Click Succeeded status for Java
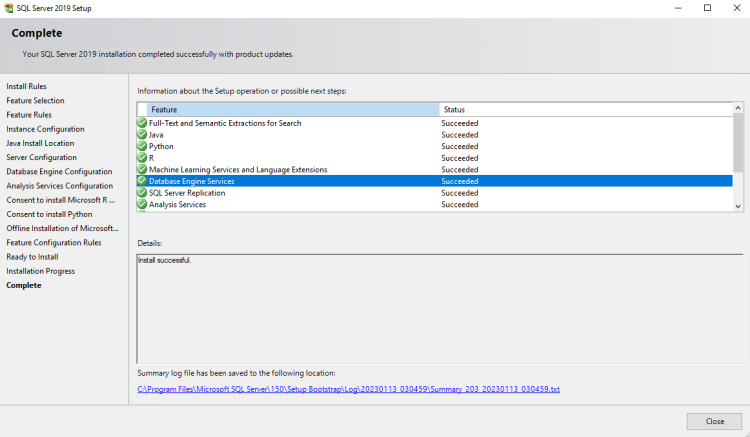Image resolution: width=750 pixels, height=437 pixels. point(460,135)
